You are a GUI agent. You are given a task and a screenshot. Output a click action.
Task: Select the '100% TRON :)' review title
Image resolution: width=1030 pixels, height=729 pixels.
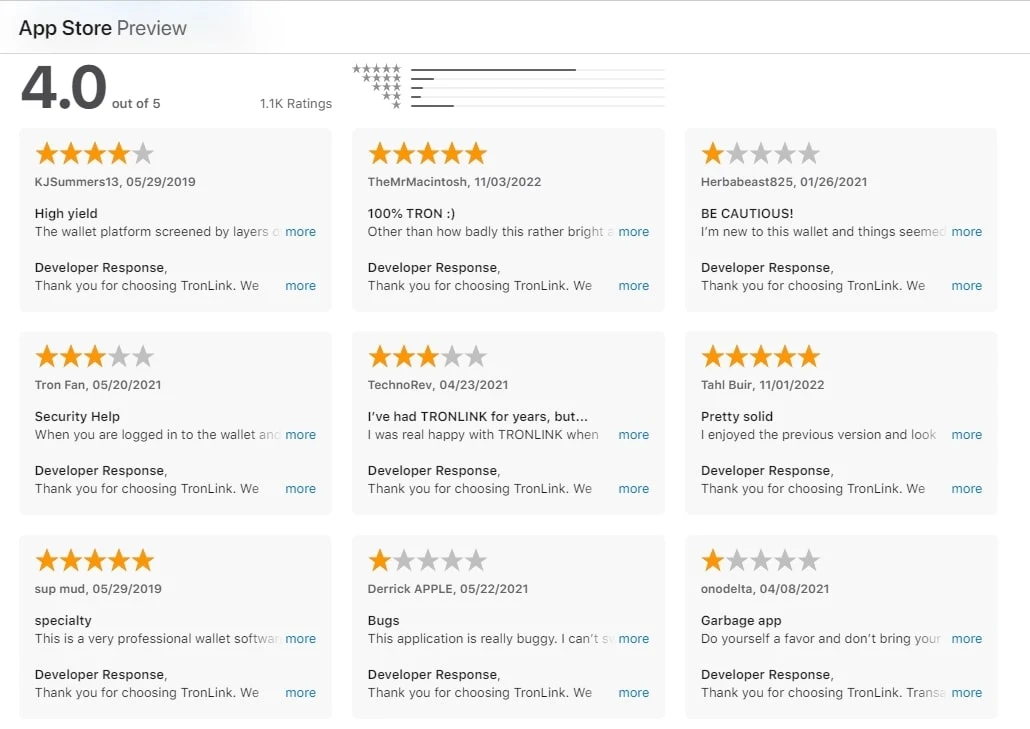pyautogui.click(x=411, y=213)
